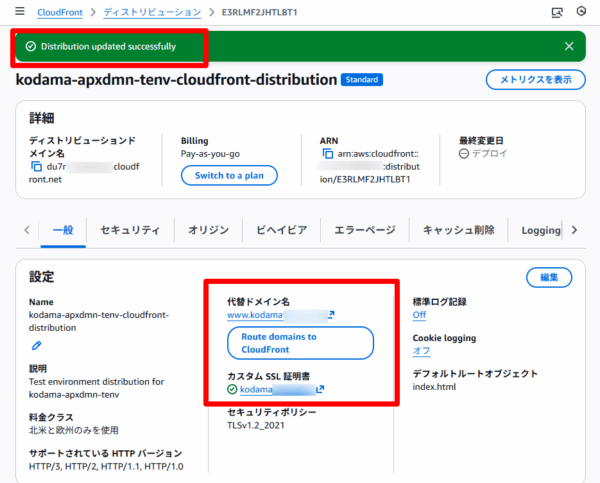
Task: Select the キャッシュ削除 tab
Action: click(458, 230)
